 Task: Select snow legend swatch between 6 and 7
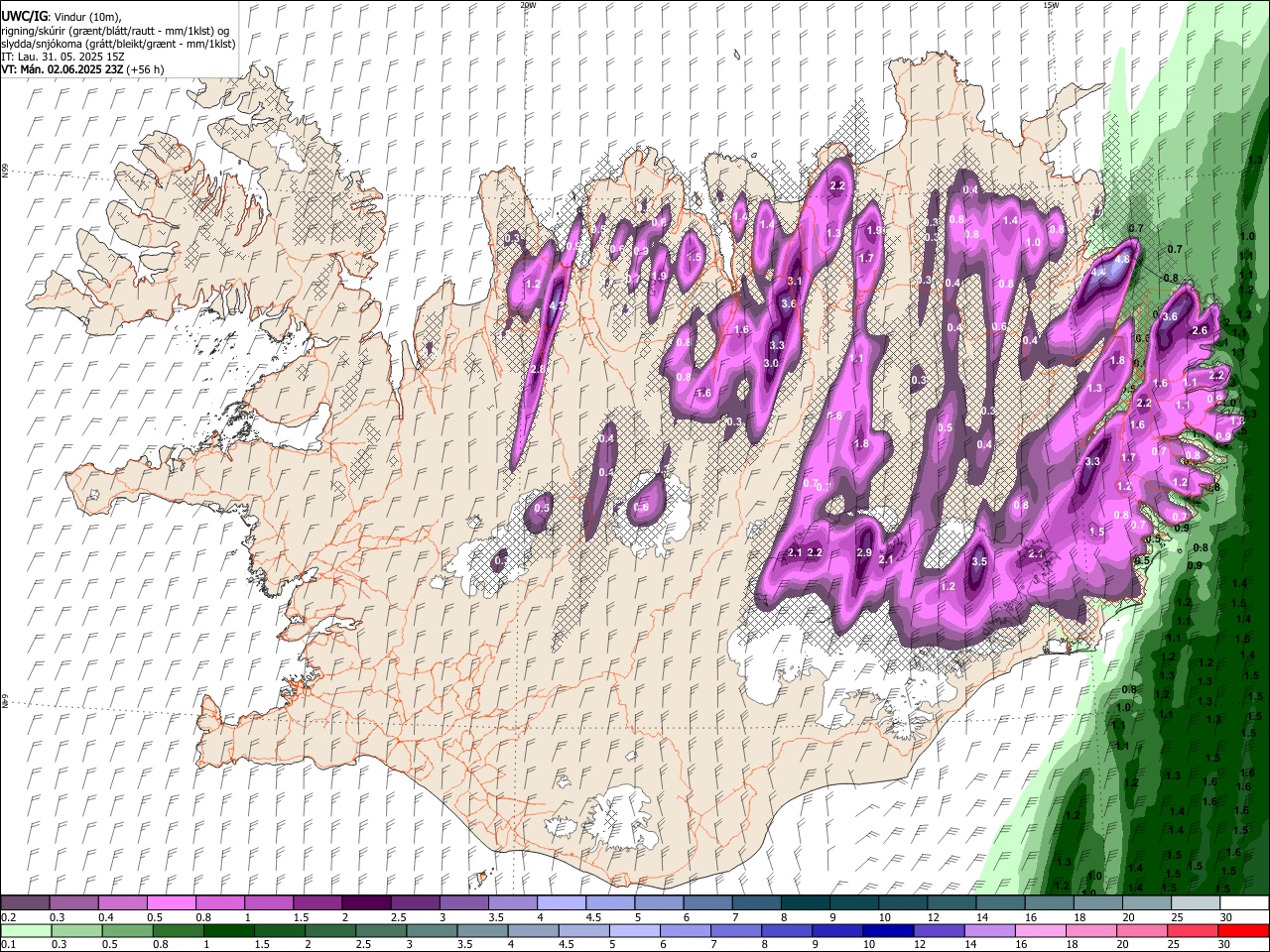(x=708, y=903)
